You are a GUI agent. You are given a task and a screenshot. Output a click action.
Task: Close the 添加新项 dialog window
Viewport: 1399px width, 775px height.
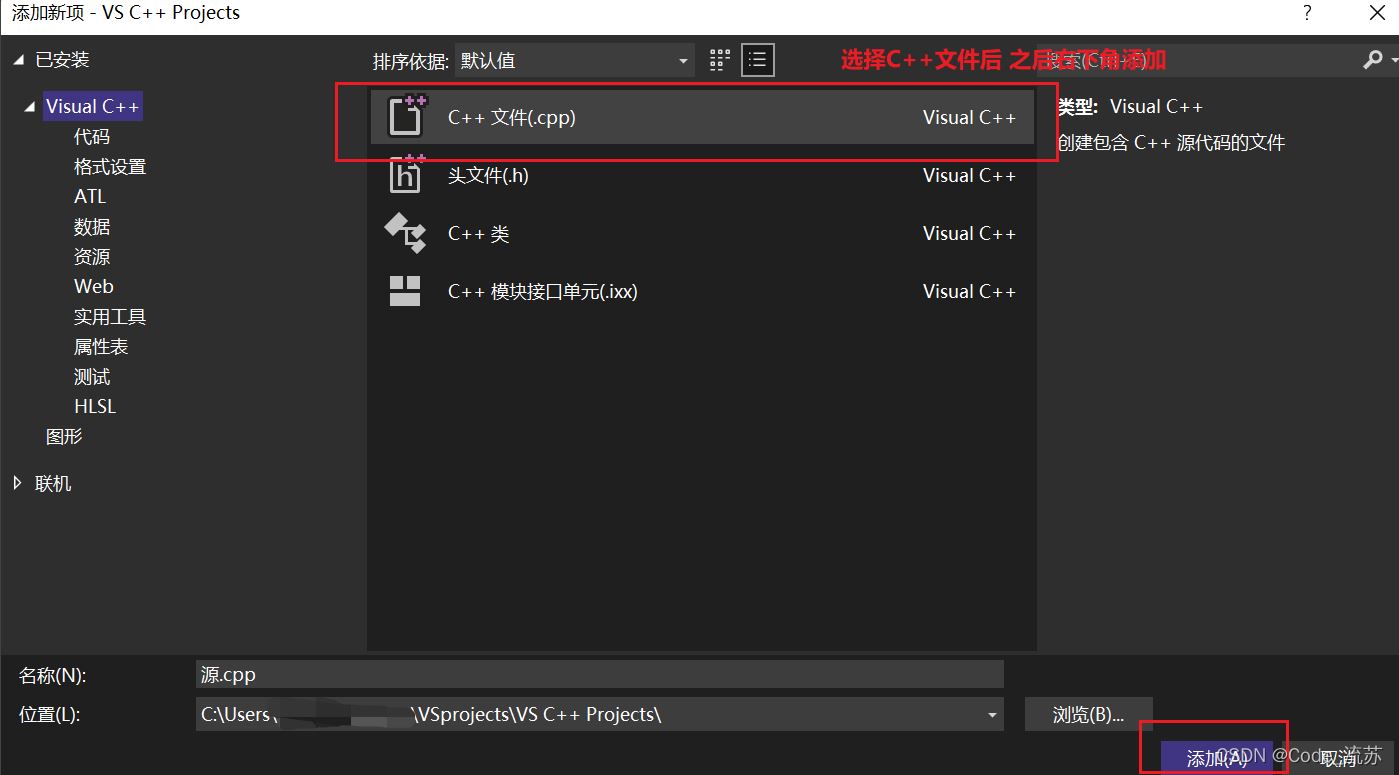[1375, 13]
